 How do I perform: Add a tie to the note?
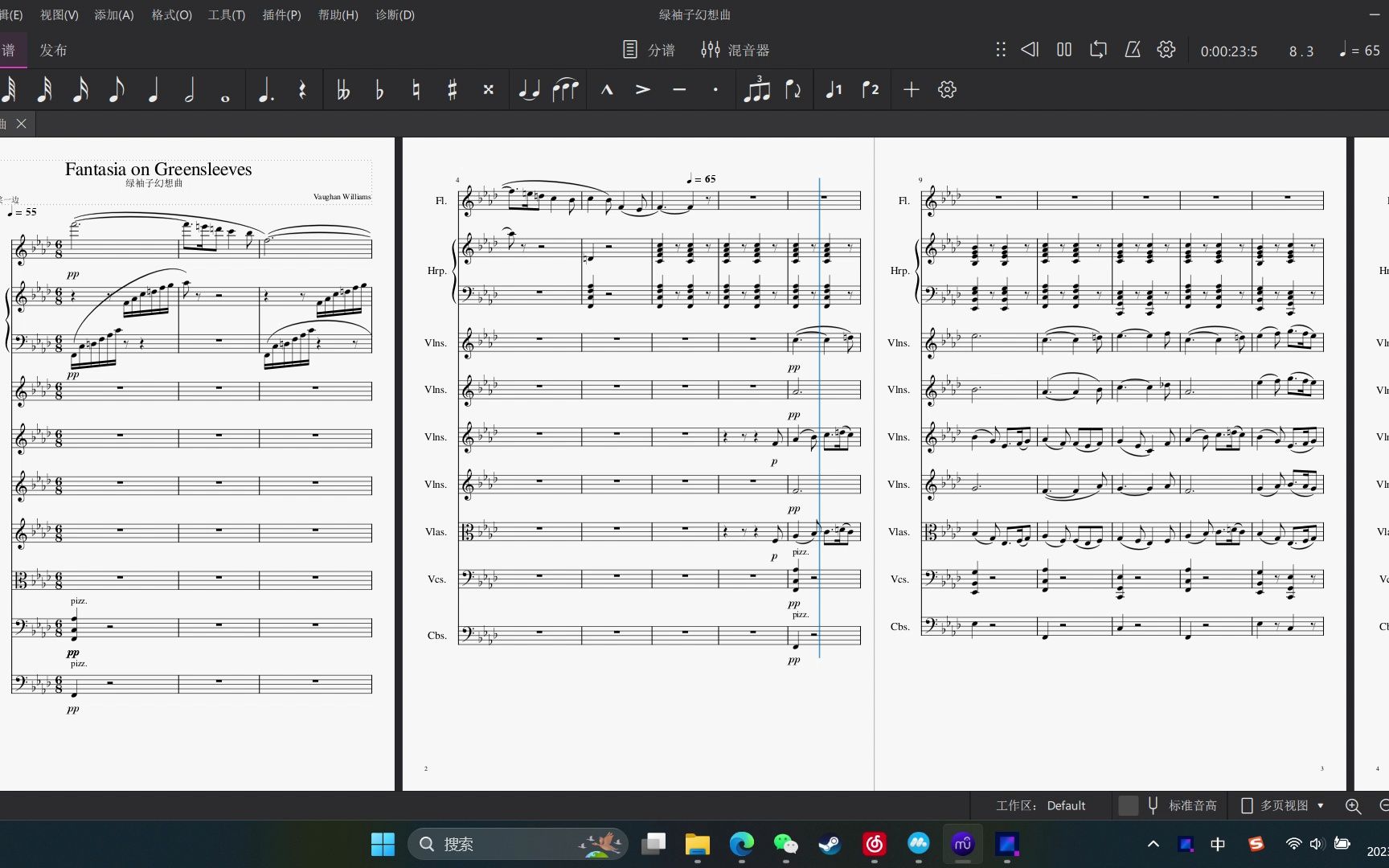coord(528,90)
